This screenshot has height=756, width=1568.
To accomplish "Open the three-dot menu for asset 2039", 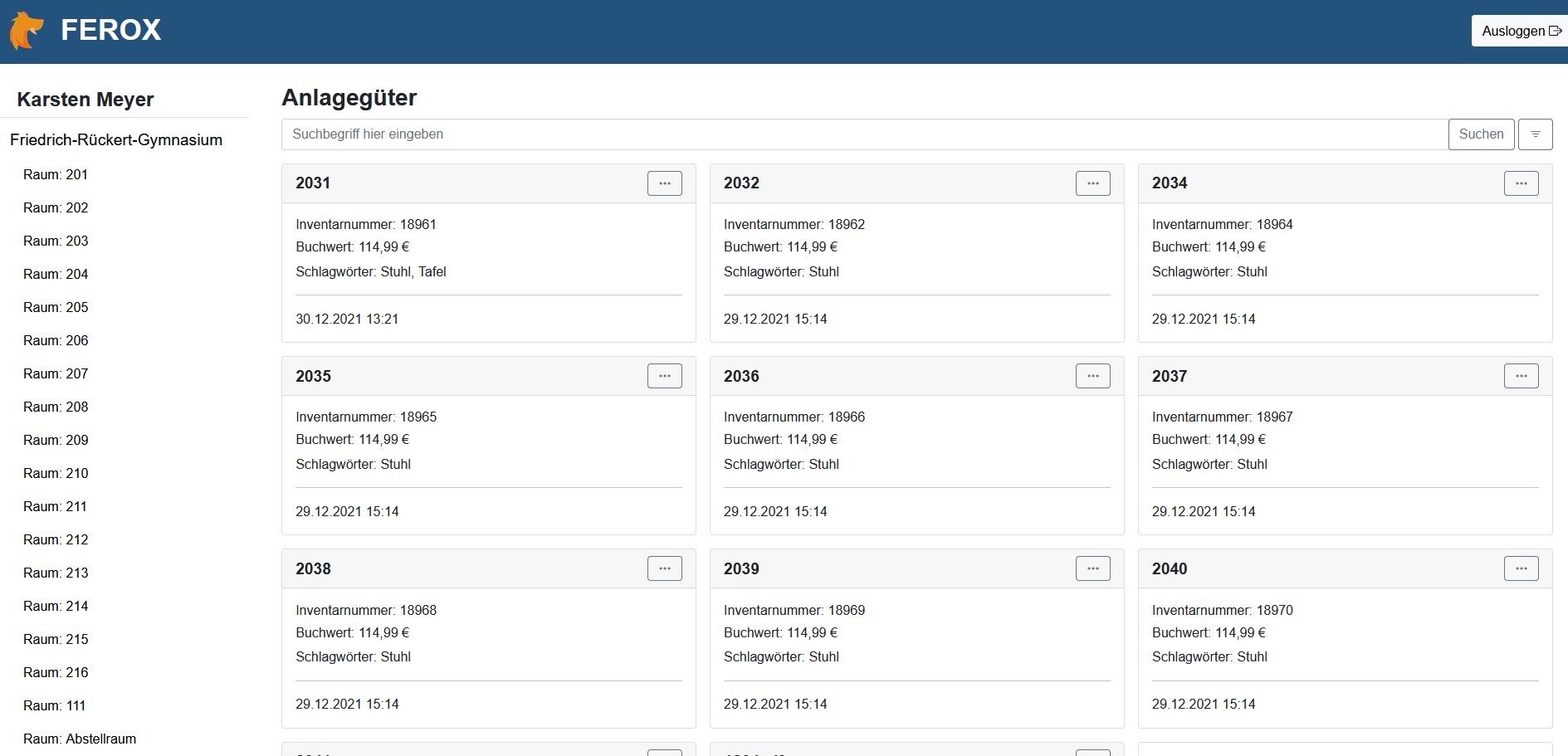I will pyautogui.click(x=1092, y=568).
